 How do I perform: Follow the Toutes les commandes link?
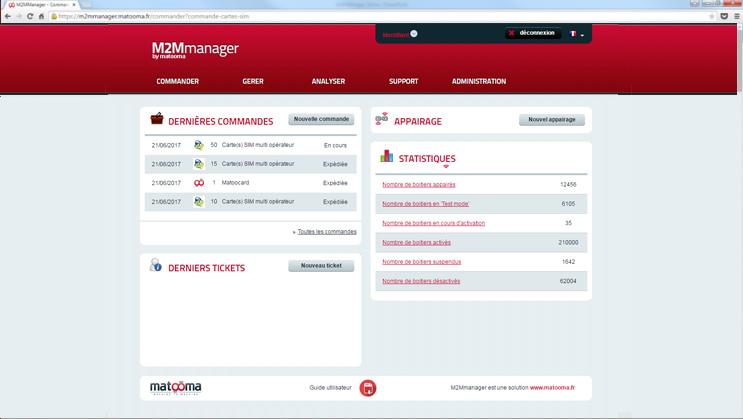point(326,231)
